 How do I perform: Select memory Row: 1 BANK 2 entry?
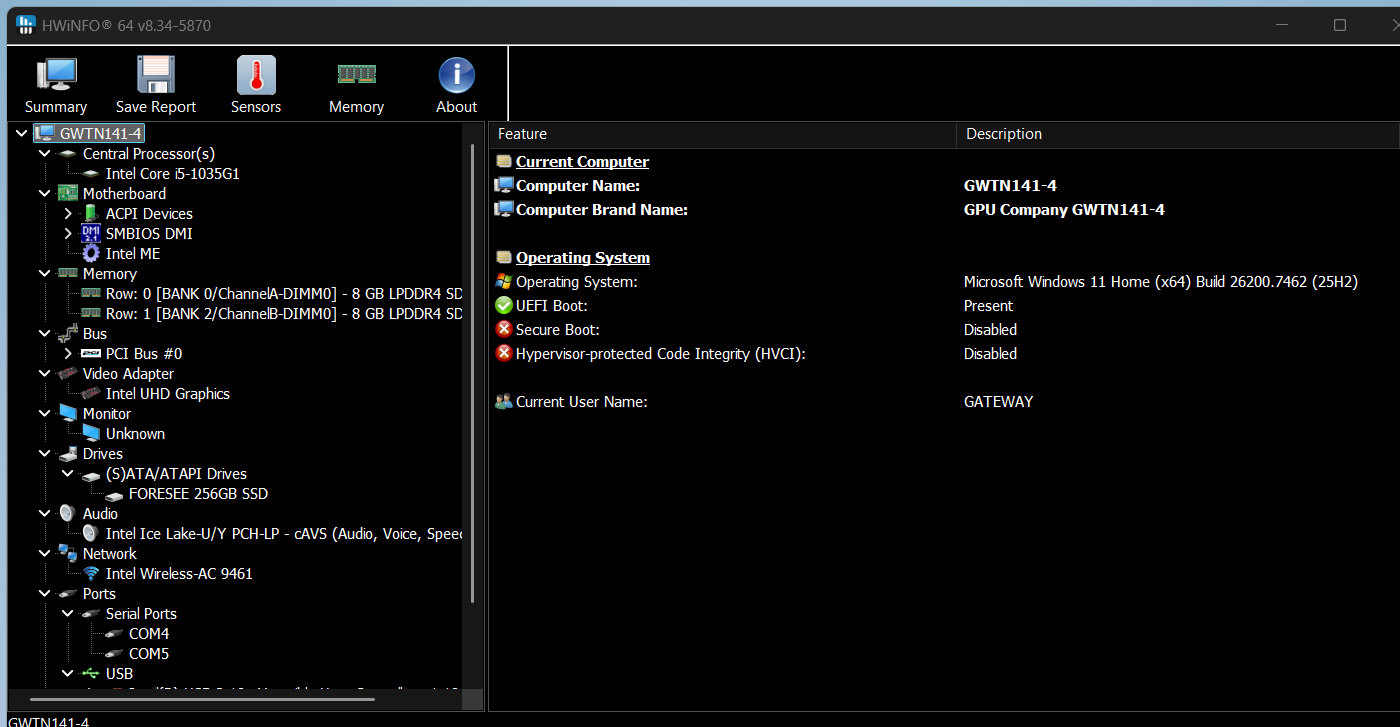click(x=283, y=313)
